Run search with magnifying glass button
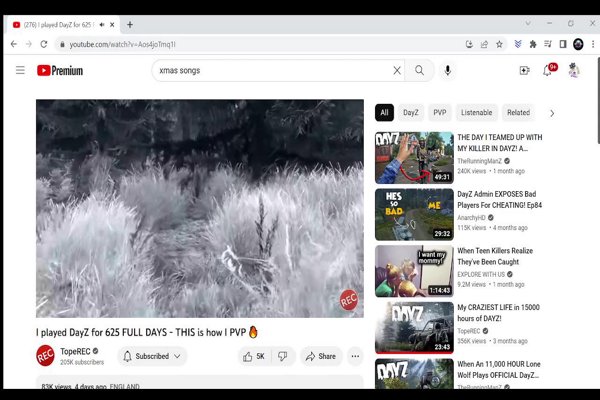This screenshot has width=600, height=400. (x=419, y=70)
